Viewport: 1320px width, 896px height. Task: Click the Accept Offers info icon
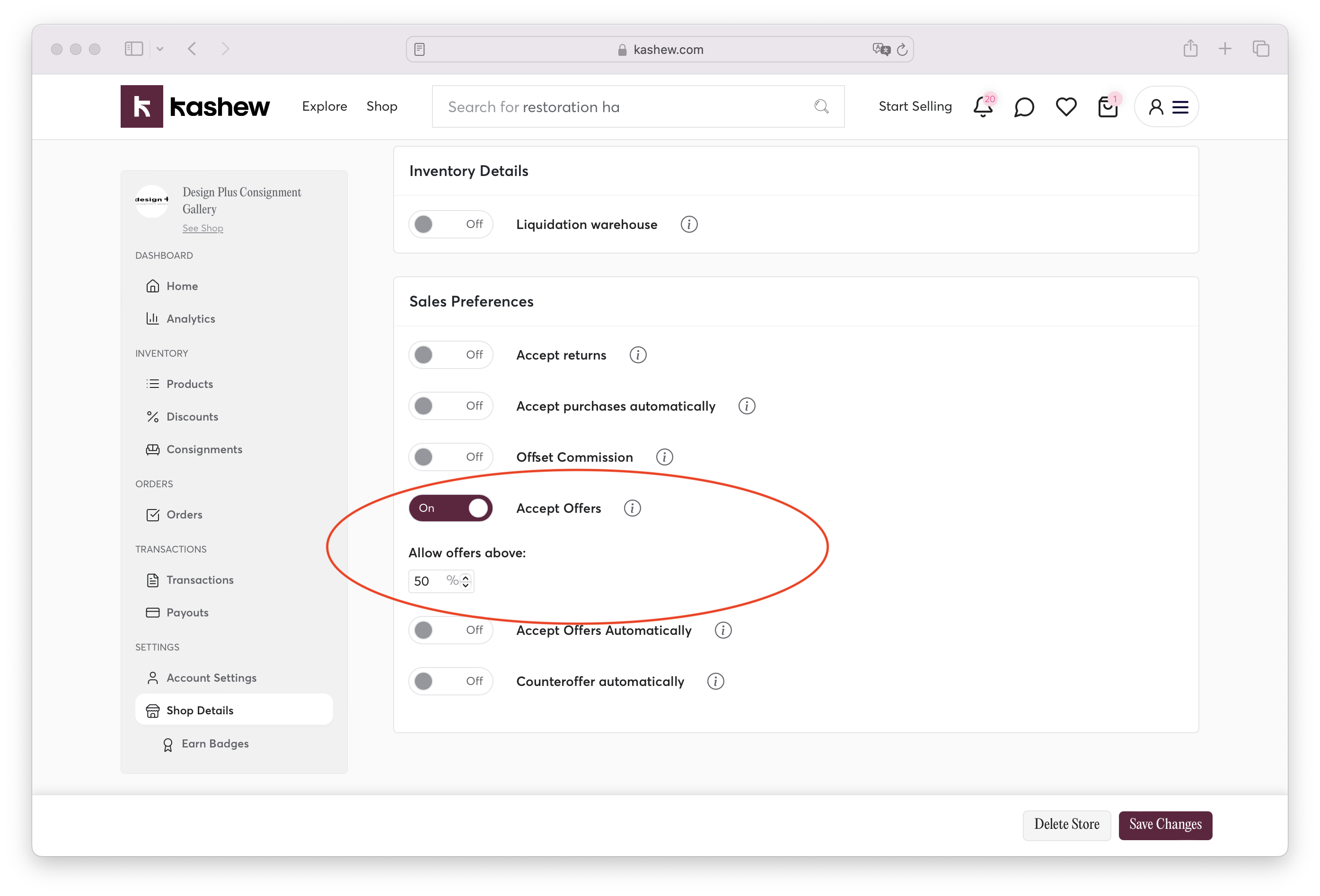(x=632, y=508)
